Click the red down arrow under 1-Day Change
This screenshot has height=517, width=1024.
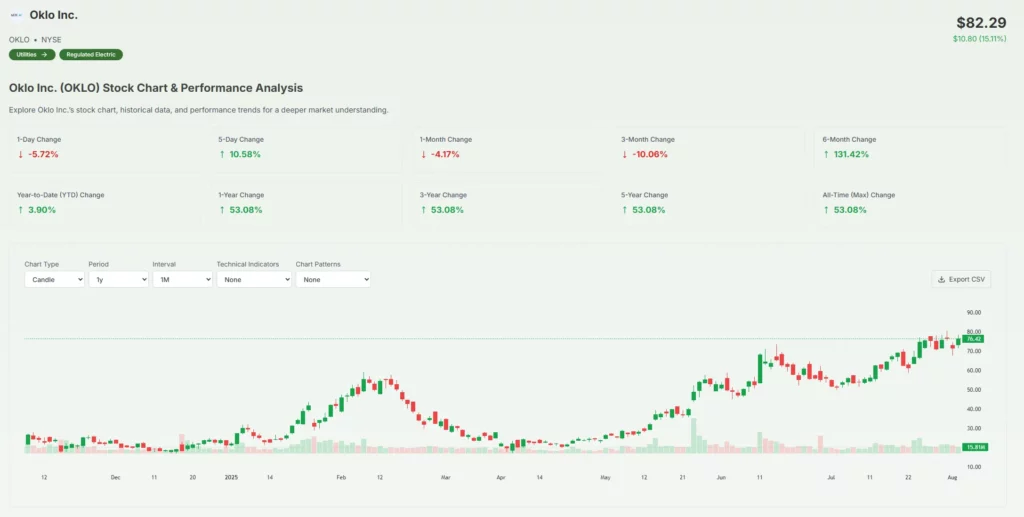click(21, 154)
